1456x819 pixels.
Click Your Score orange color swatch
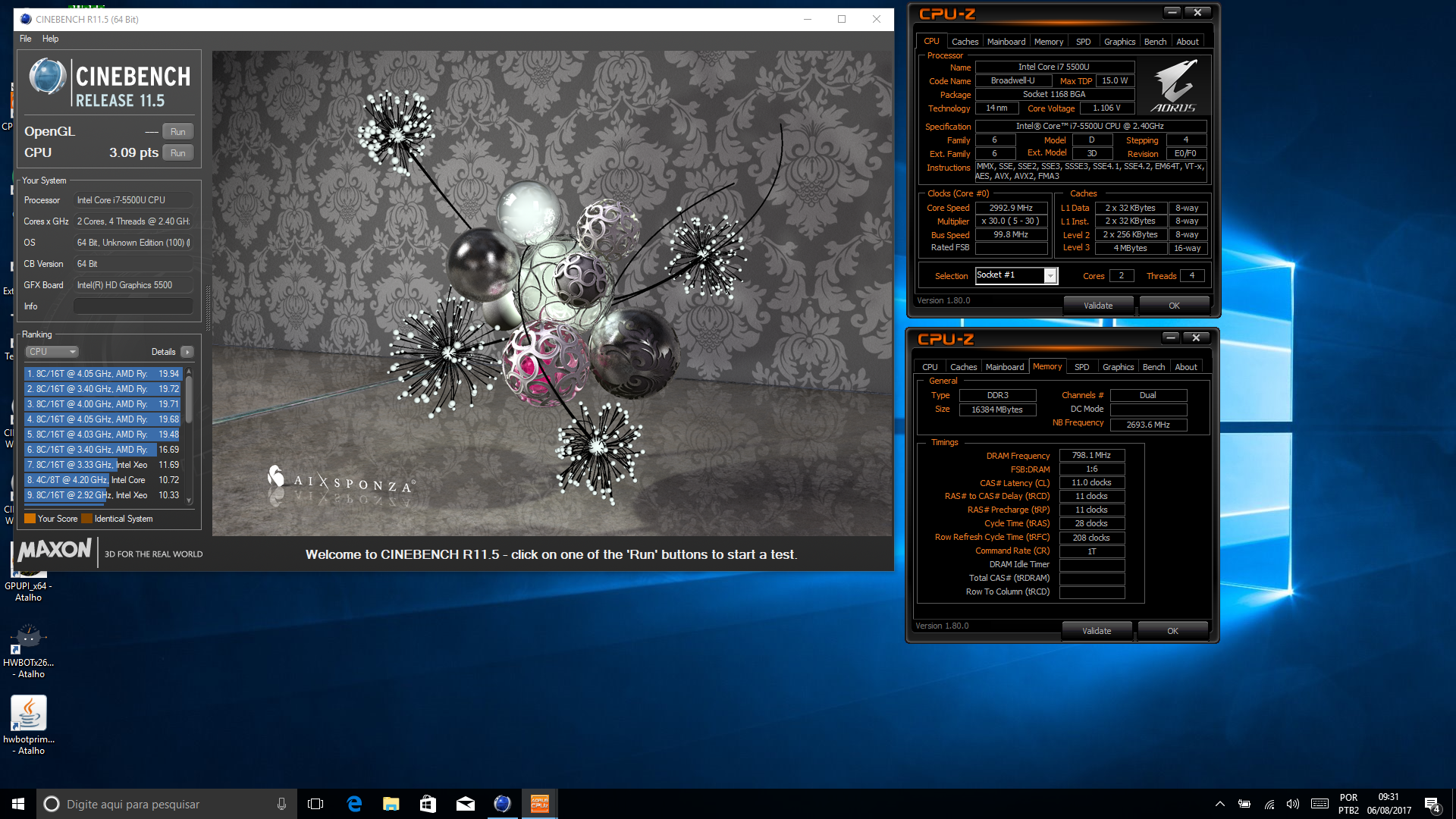coord(30,519)
